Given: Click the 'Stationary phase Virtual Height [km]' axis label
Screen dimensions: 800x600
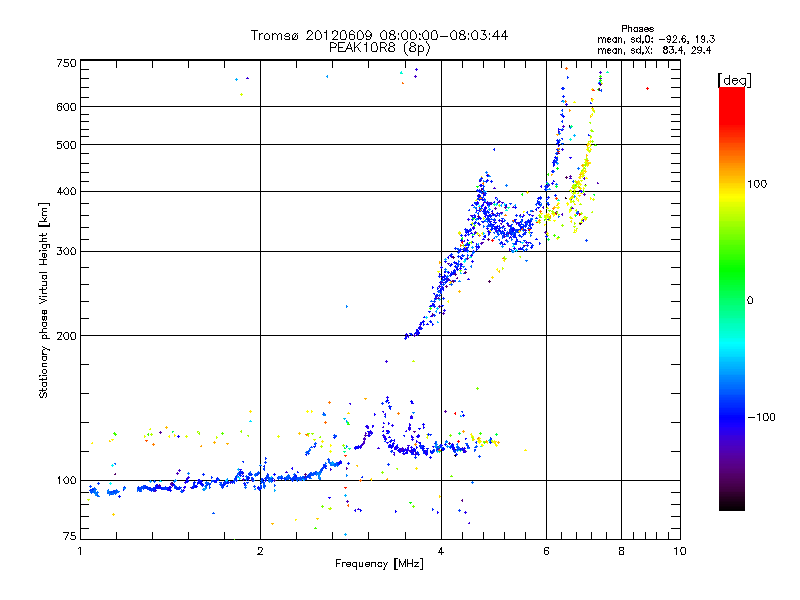Looking at the screenshot, I should (x=44, y=301).
